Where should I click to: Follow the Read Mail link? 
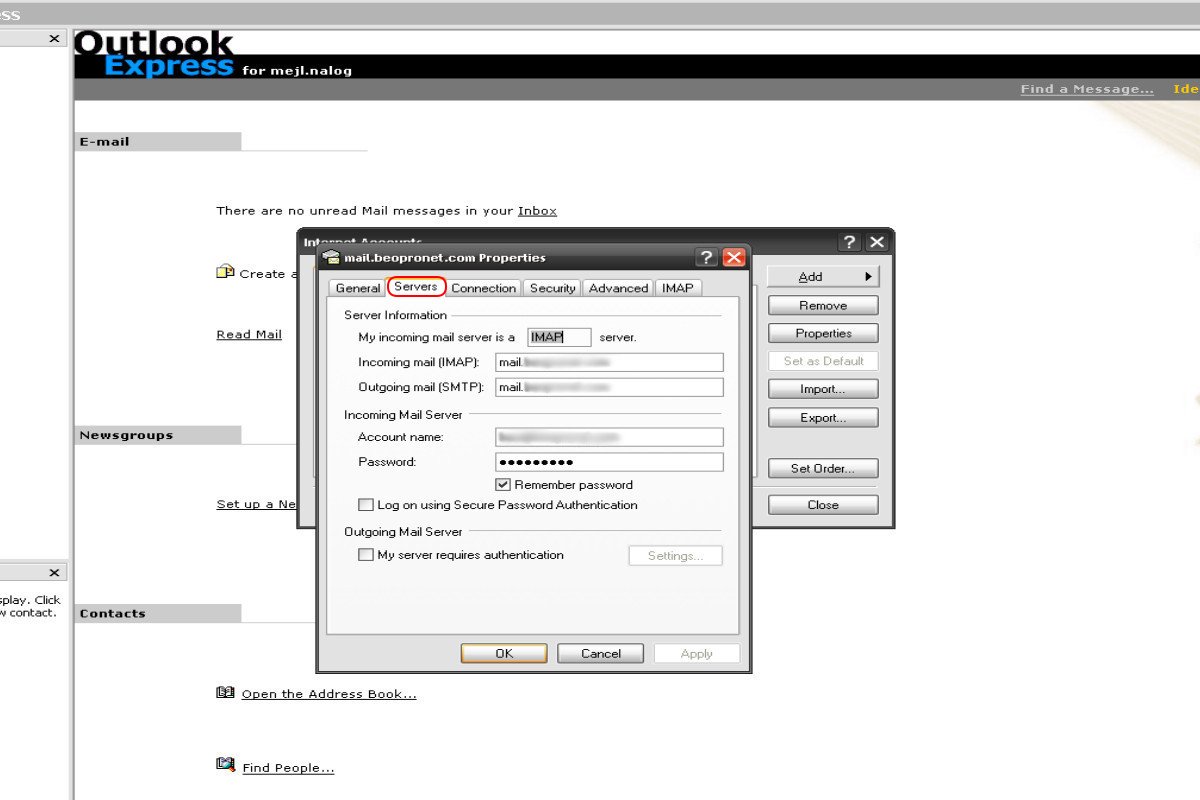249,335
